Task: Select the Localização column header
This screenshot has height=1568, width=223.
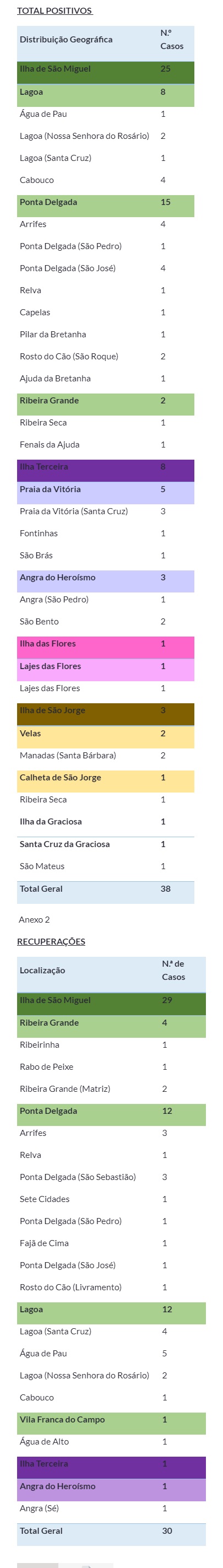Action: pos(42,970)
